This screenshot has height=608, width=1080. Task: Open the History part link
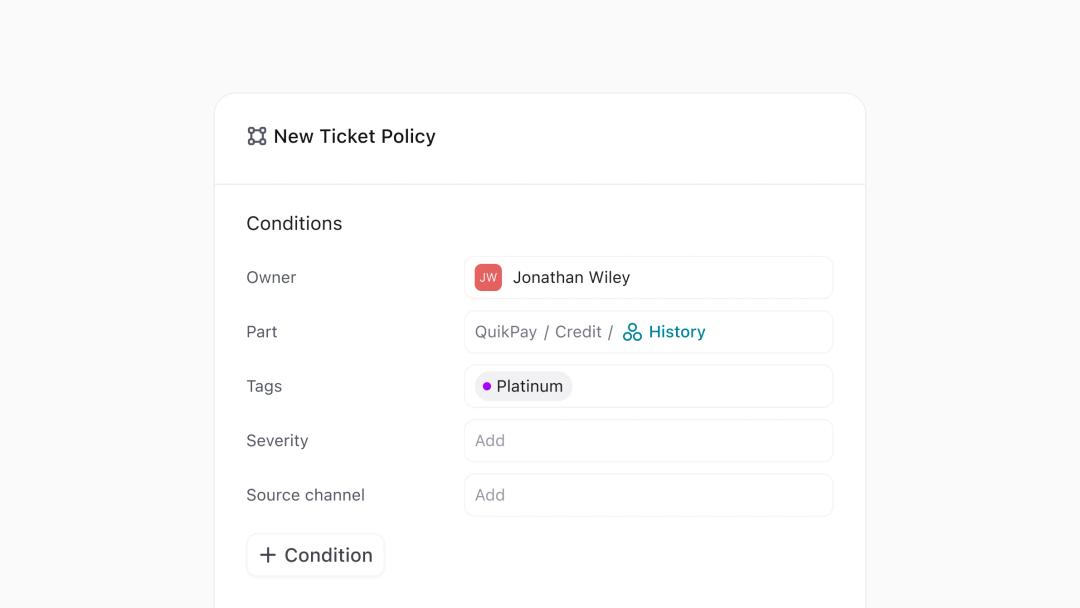click(x=677, y=332)
